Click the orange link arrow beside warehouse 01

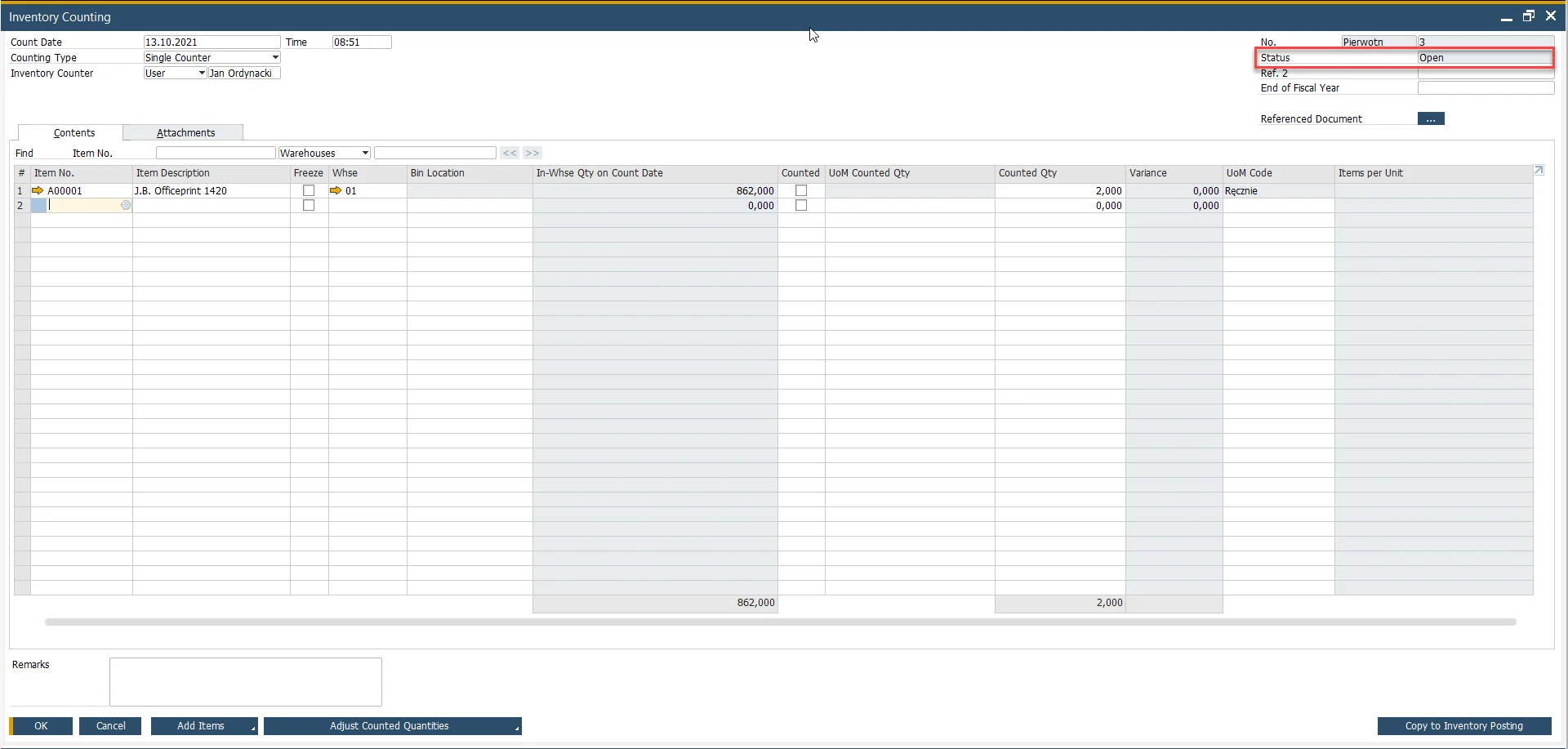[336, 190]
